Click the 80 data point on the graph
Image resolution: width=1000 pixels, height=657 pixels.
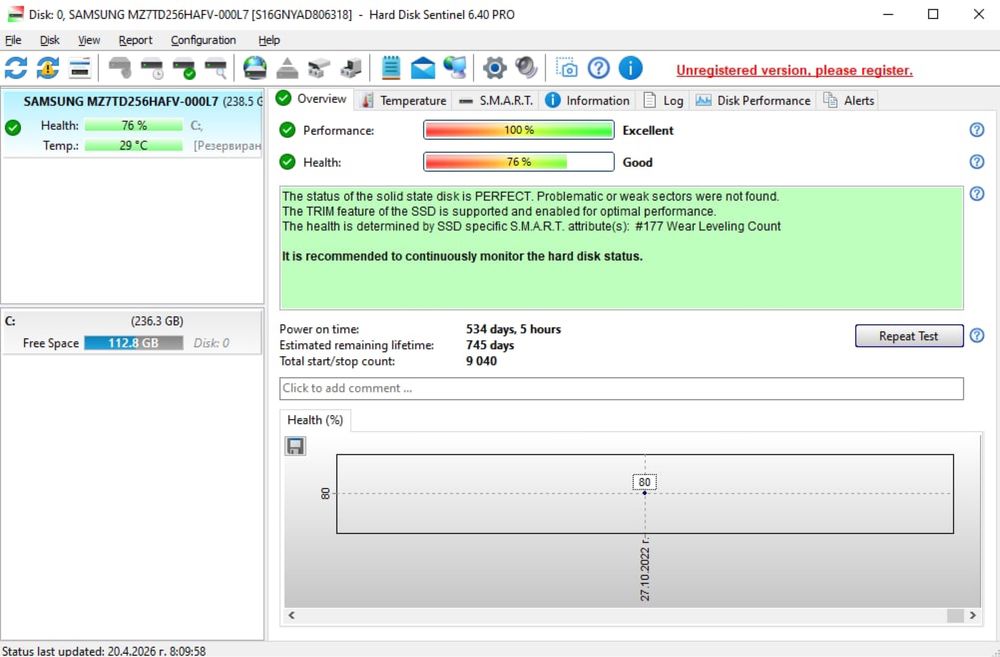click(644, 492)
